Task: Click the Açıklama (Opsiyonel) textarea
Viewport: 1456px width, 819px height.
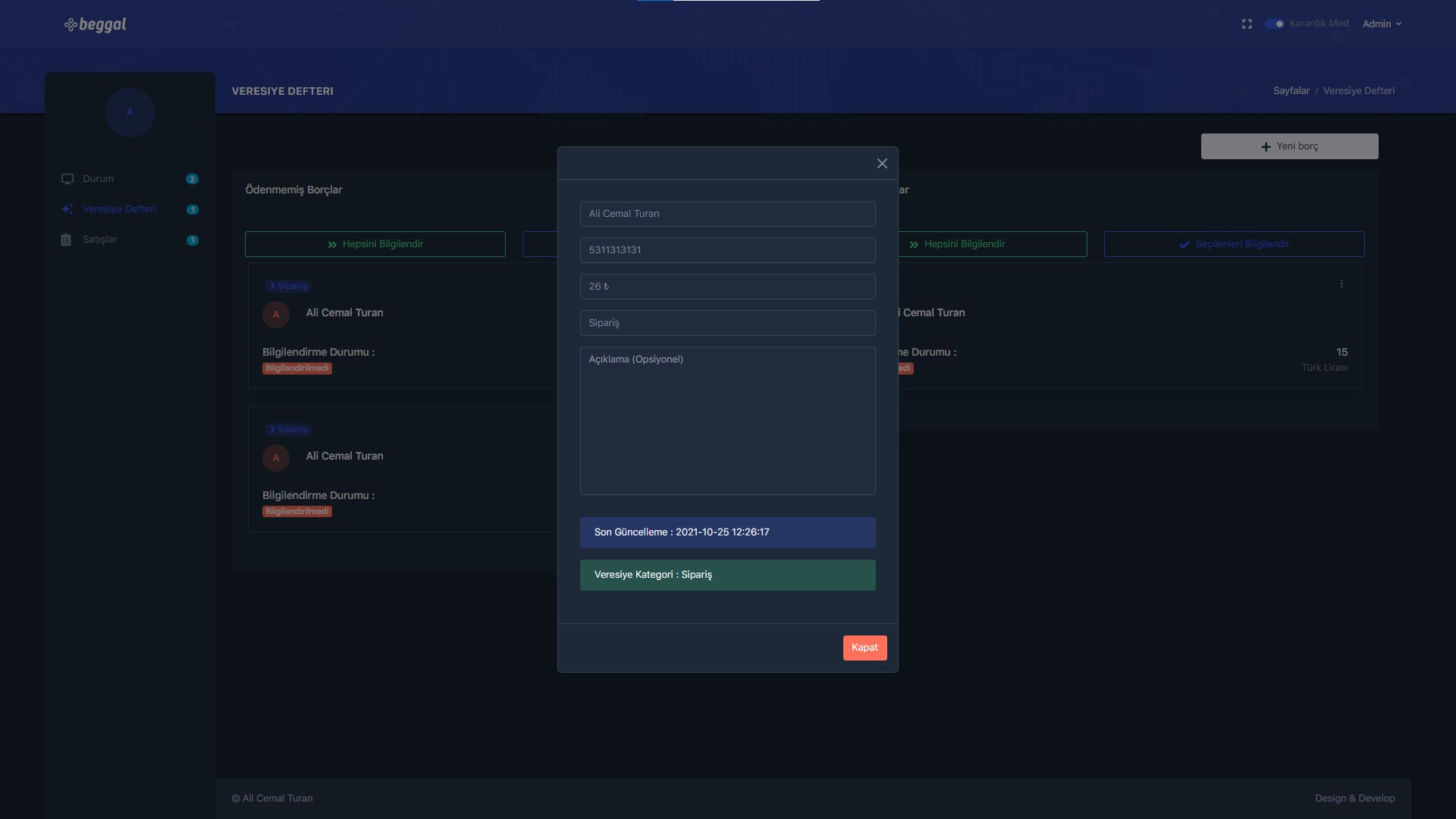Action: pos(727,421)
